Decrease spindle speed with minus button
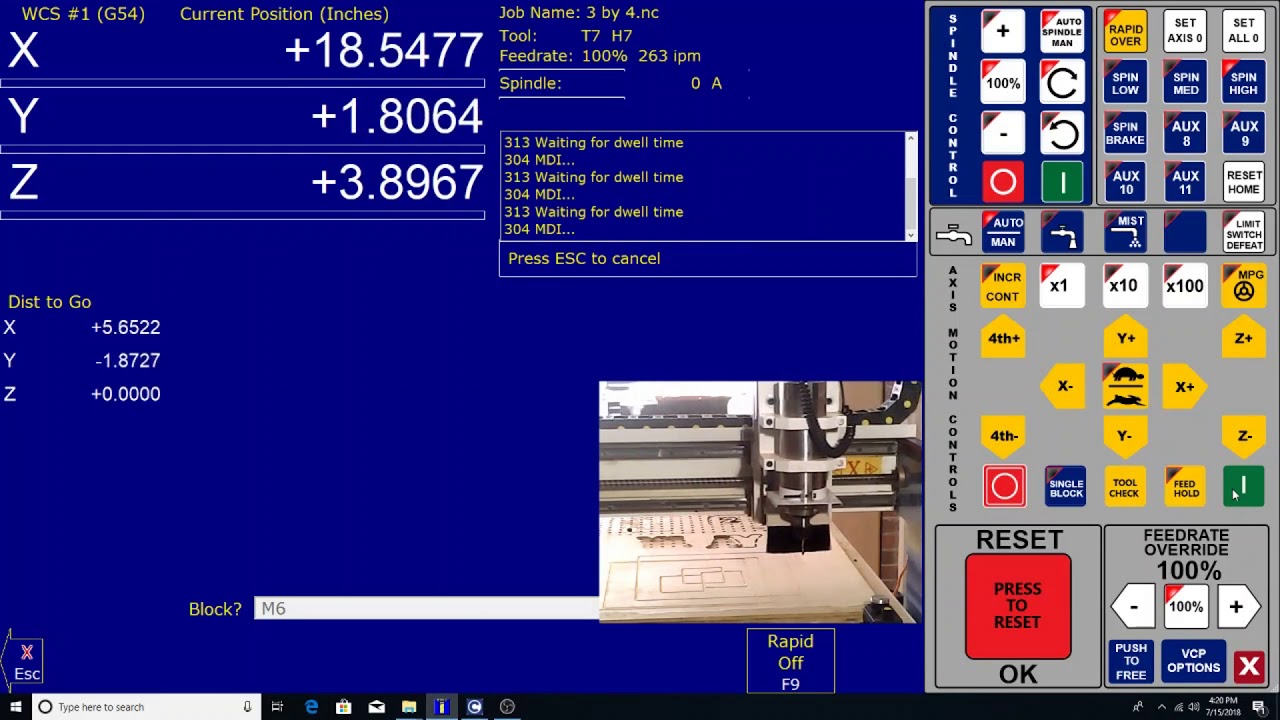1280x720 pixels. pos(1003,133)
